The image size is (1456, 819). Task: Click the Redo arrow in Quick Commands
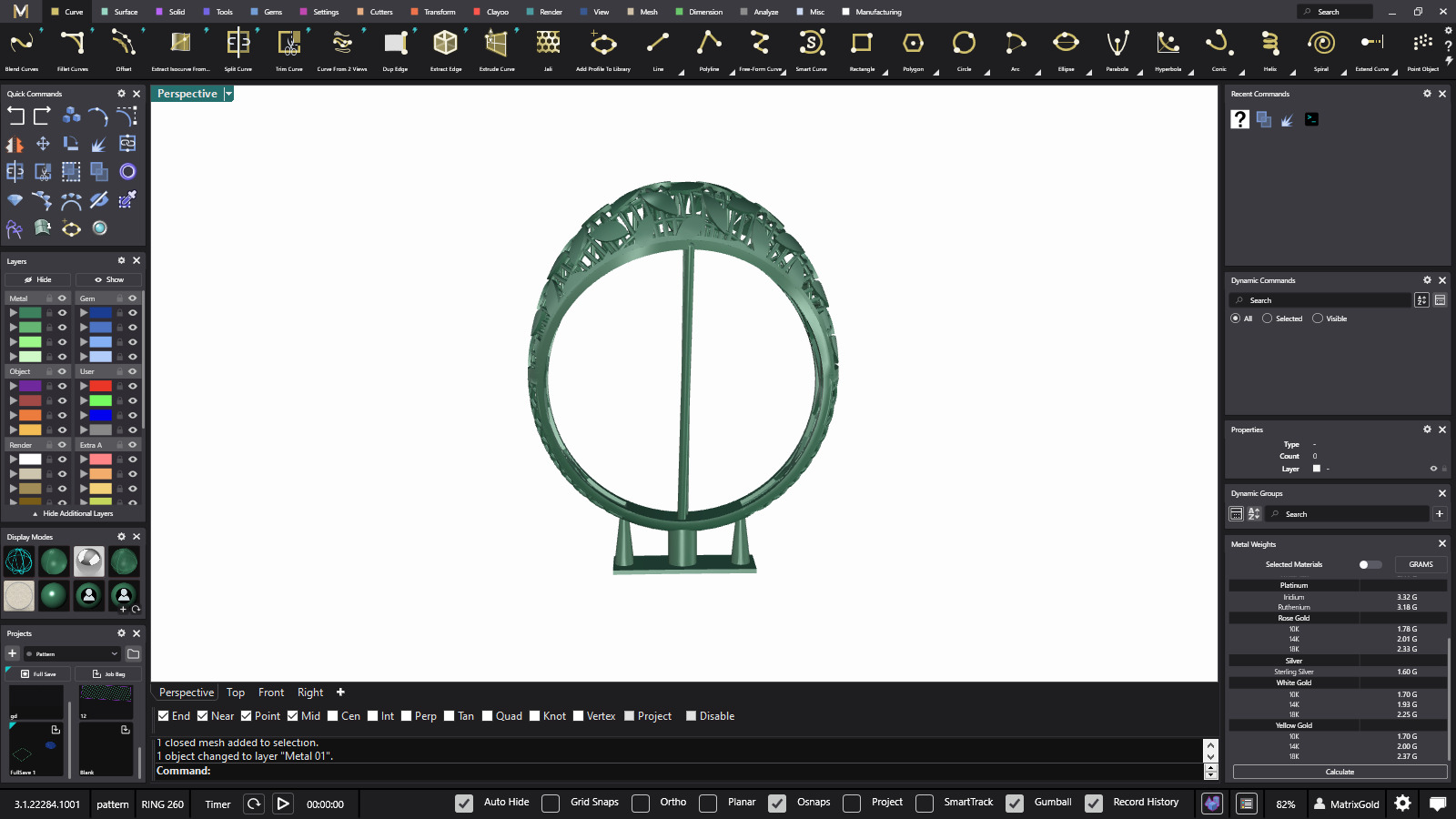[42, 116]
